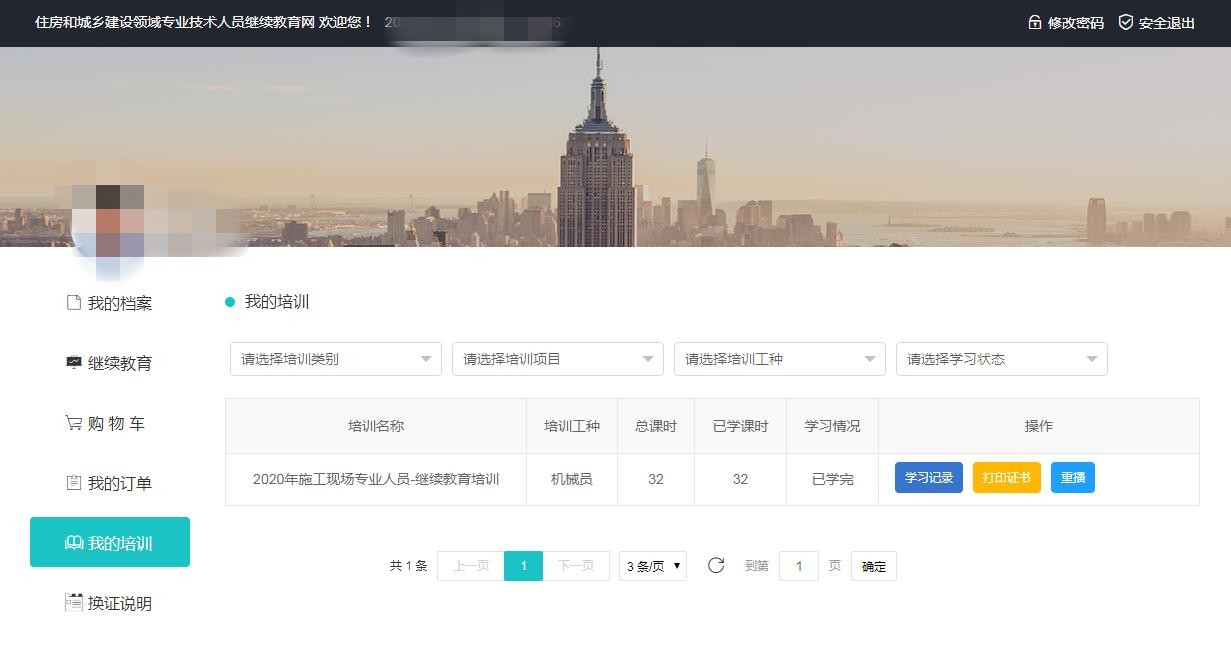Open the 请选择学习状态 dropdown
Screen dimensions: 1231x665
click(1002, 359)
